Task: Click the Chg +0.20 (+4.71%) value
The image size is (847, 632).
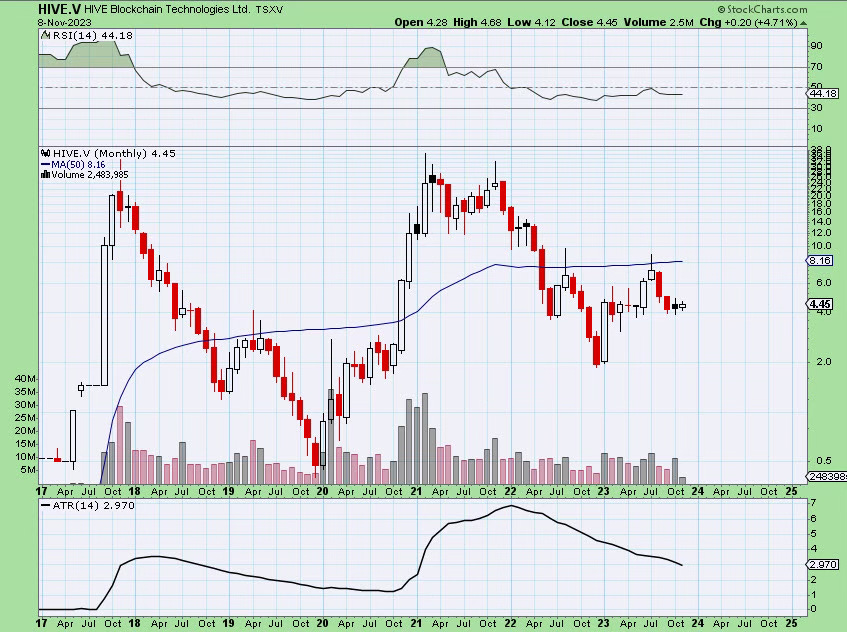Action: [x=748, y=22]
